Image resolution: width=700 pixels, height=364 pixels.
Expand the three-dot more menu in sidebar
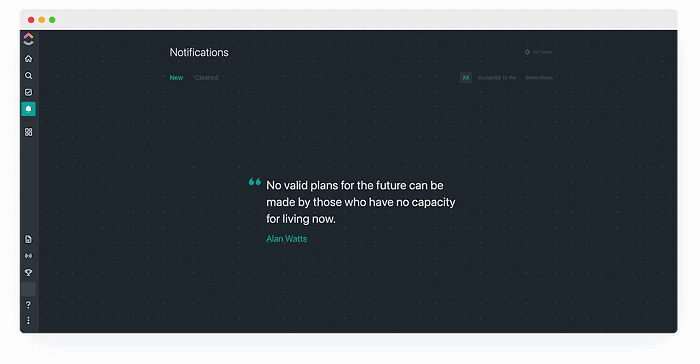click(x=28, y=321)
